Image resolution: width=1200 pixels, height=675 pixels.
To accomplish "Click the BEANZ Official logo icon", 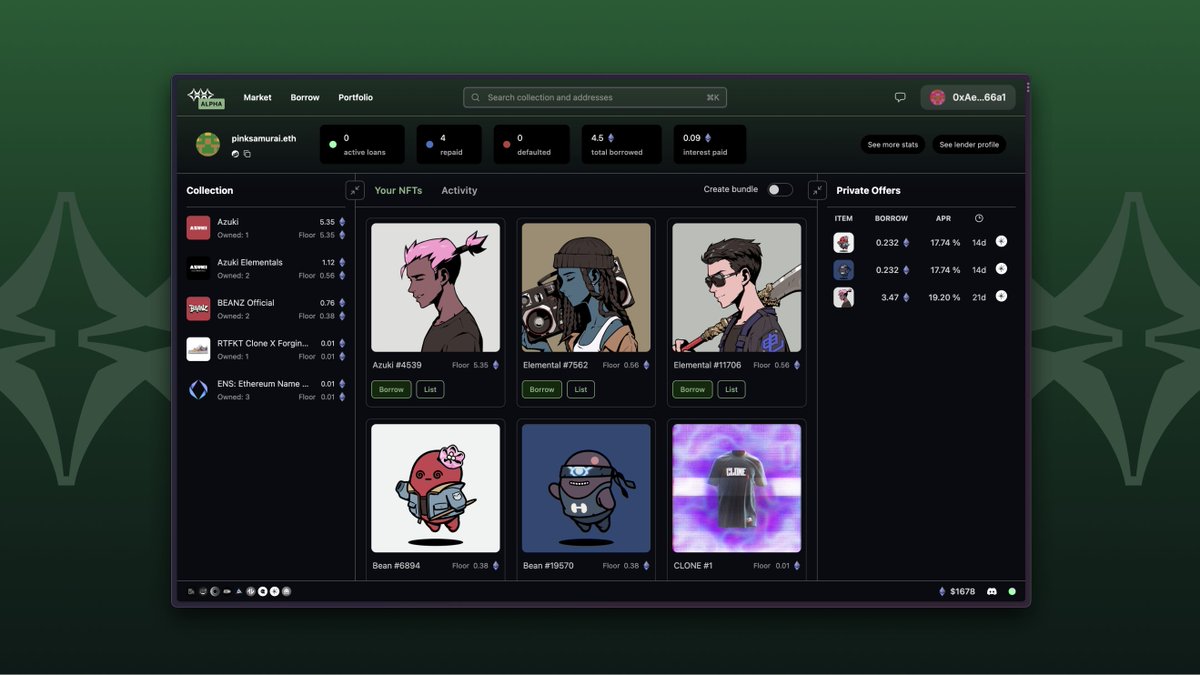I will (x=198, y=308).
